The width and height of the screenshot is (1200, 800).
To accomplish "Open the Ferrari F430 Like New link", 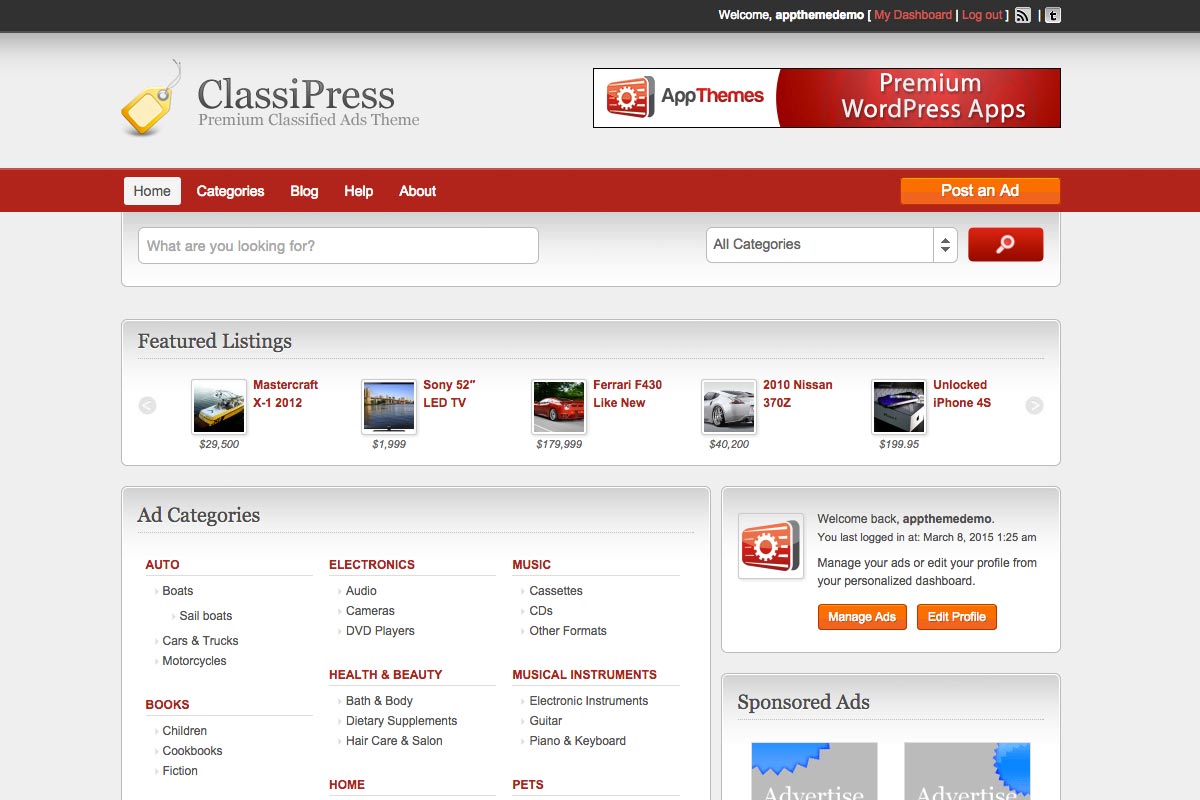I will tap(627, 394).
